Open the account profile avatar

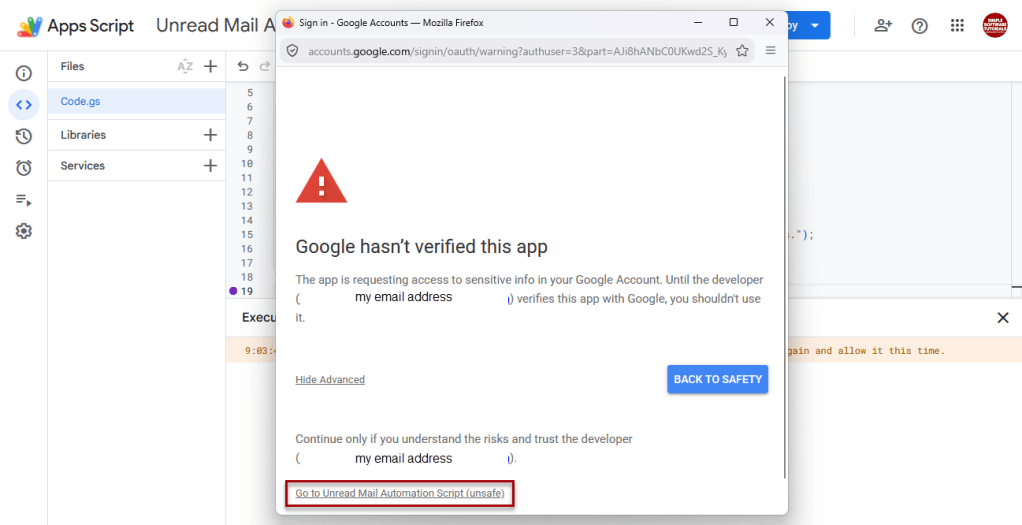point(995,25)
